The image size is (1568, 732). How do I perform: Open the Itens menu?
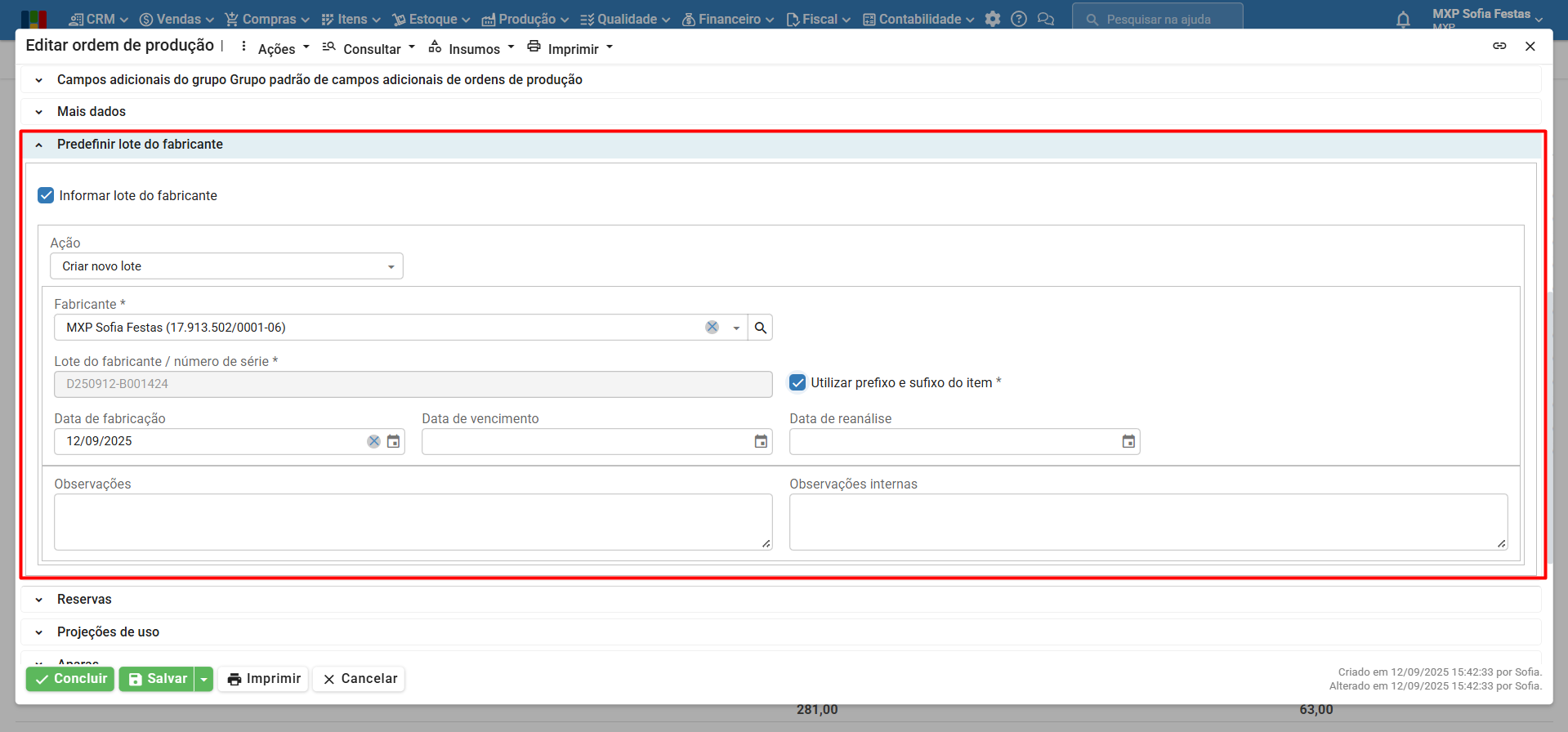tap(351, 19)
